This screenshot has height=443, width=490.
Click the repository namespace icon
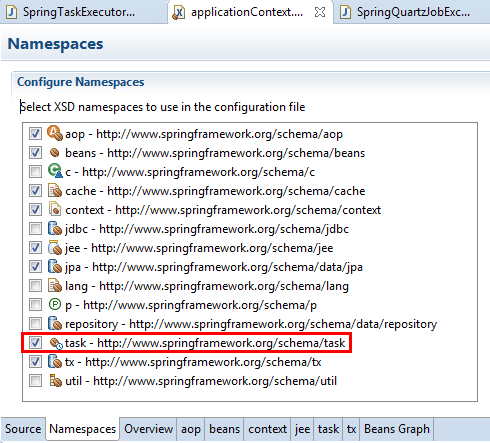pos(55,323)
